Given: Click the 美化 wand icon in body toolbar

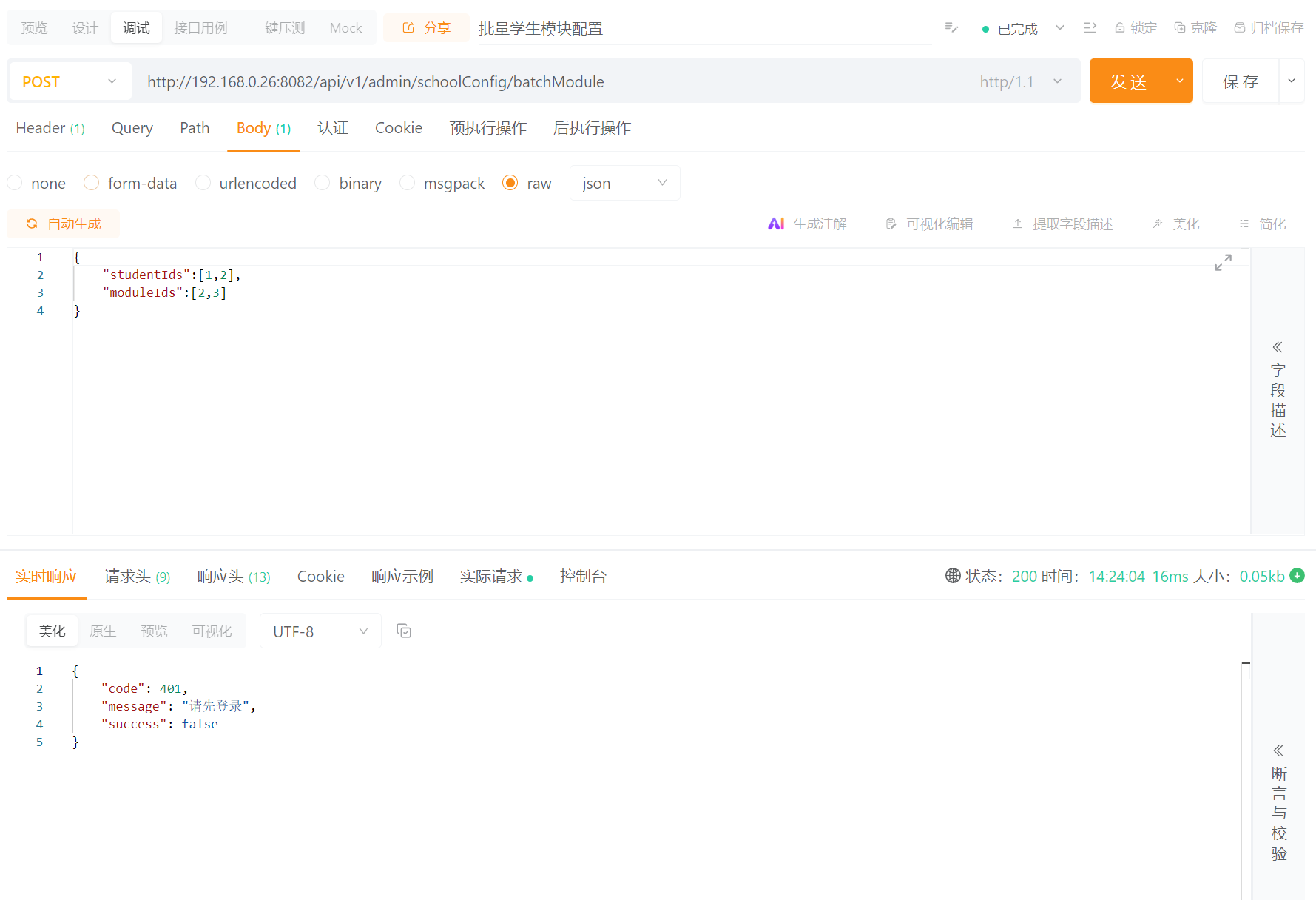Looking at the screenshot, I should [1158, 224].
